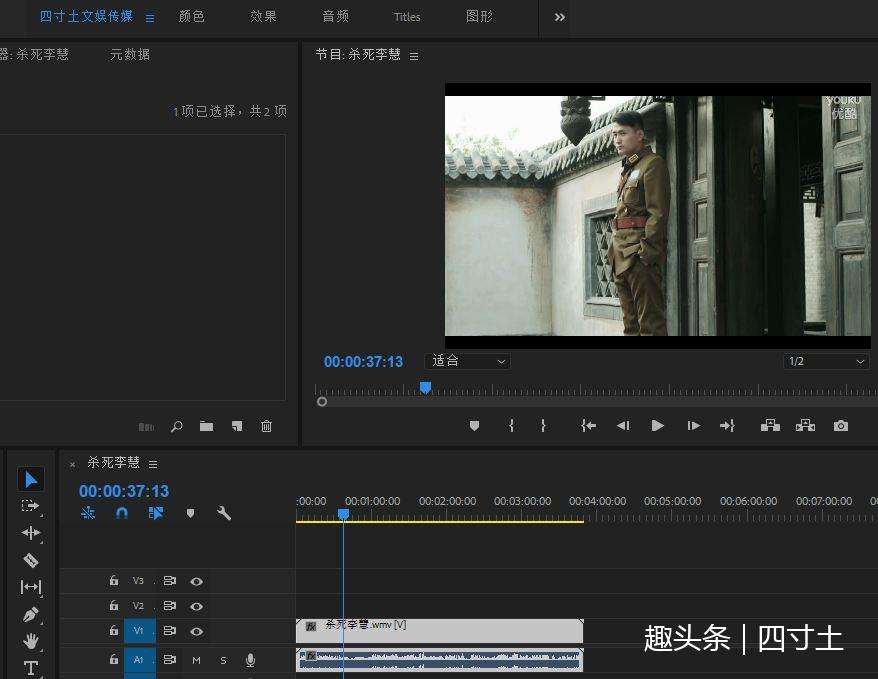Export frame with camera icon
Screen dimensions: 878x679
[x=840, y=426]
